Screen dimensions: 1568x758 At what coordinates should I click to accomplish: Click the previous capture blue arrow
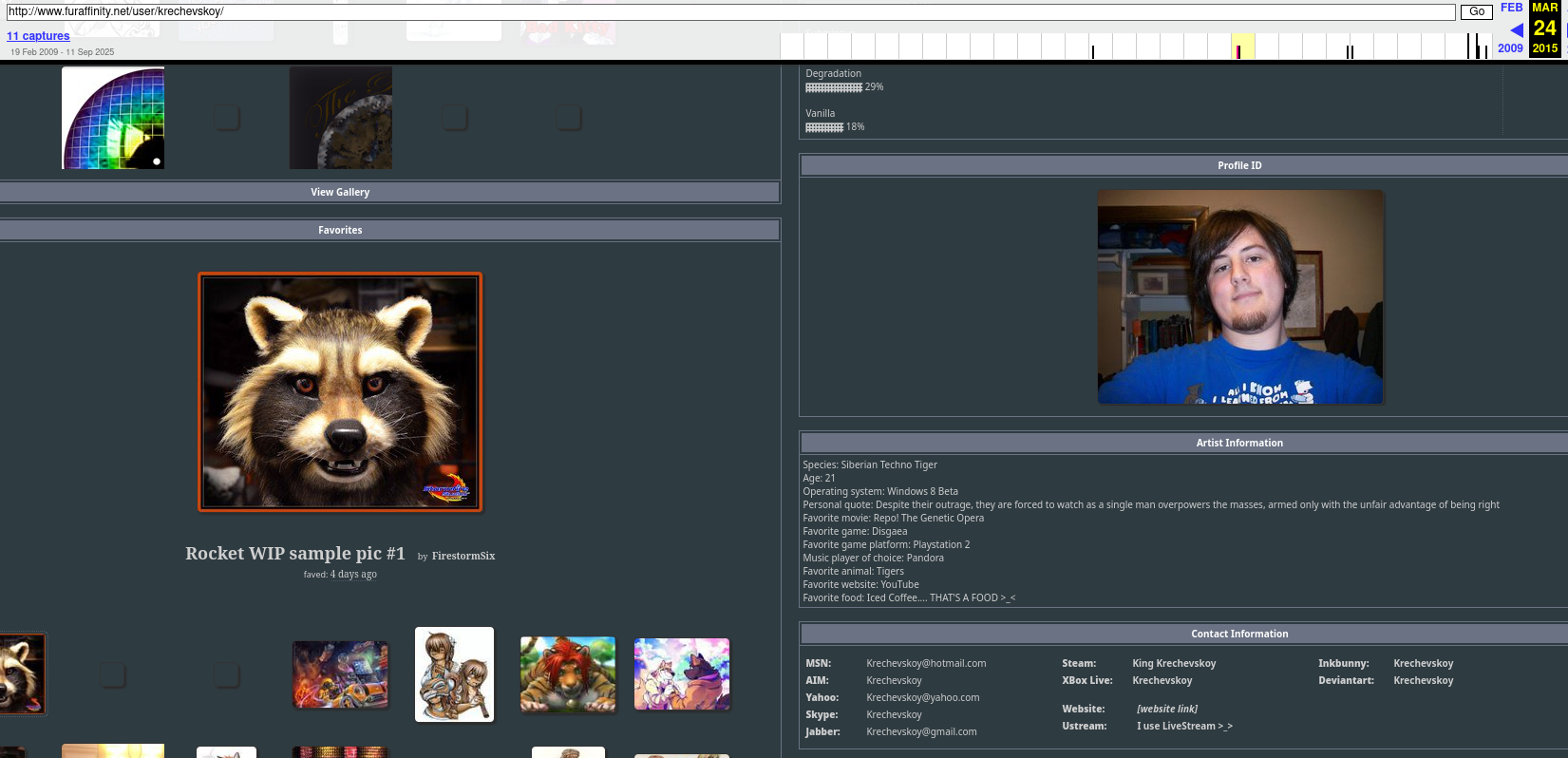(1517, 30)
